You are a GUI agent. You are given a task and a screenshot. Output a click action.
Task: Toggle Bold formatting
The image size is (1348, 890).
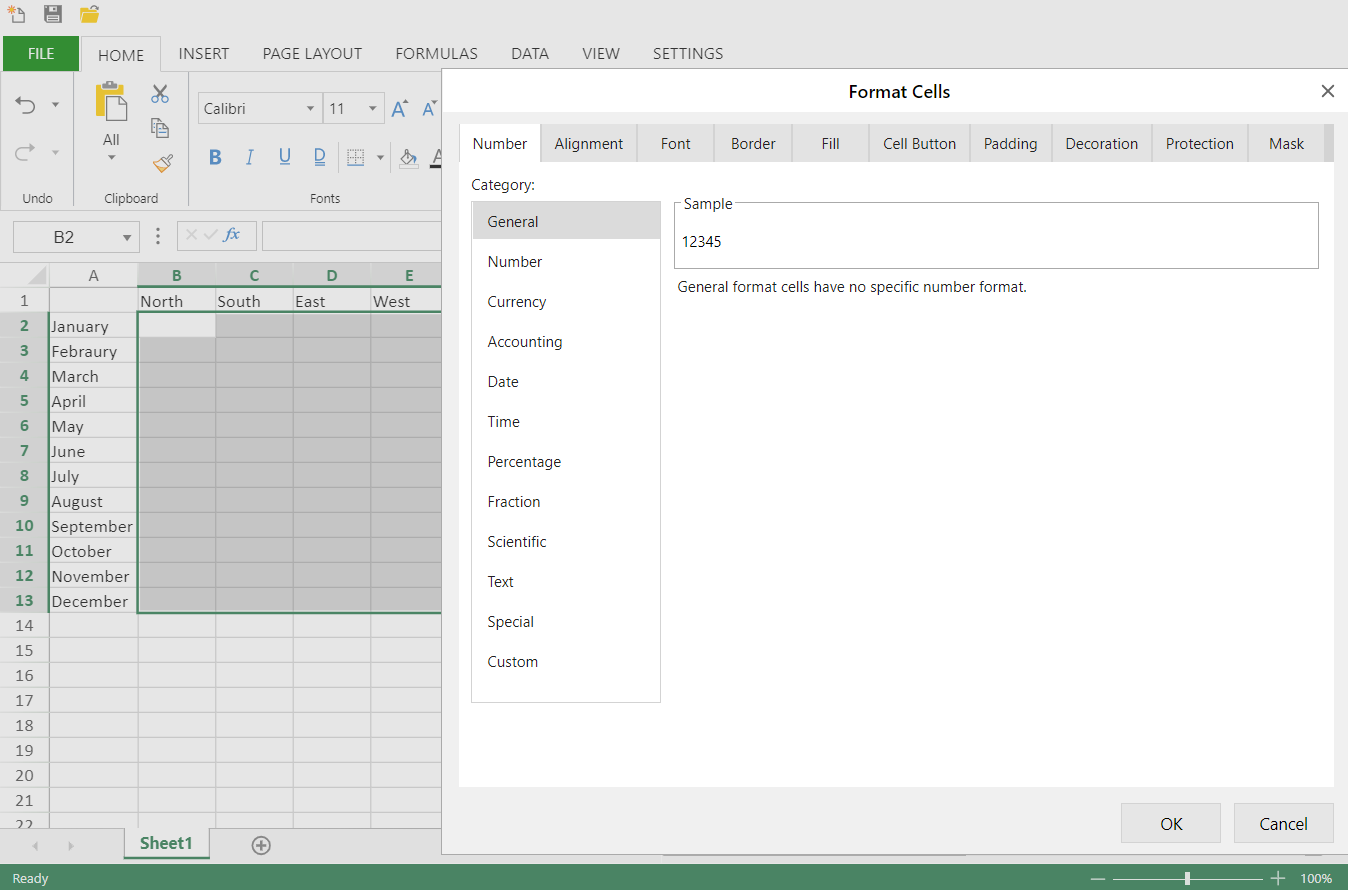pos(215,157)
